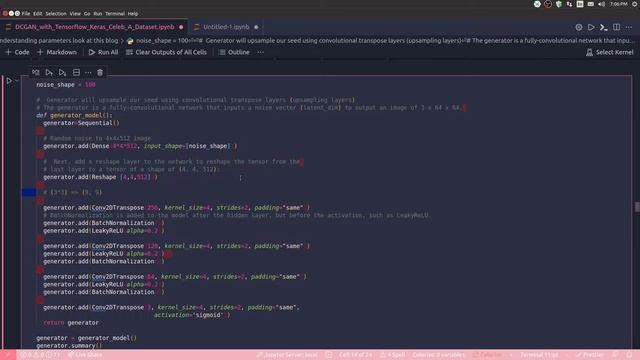Execute cell and below from cell toolbar

[62, 72]
